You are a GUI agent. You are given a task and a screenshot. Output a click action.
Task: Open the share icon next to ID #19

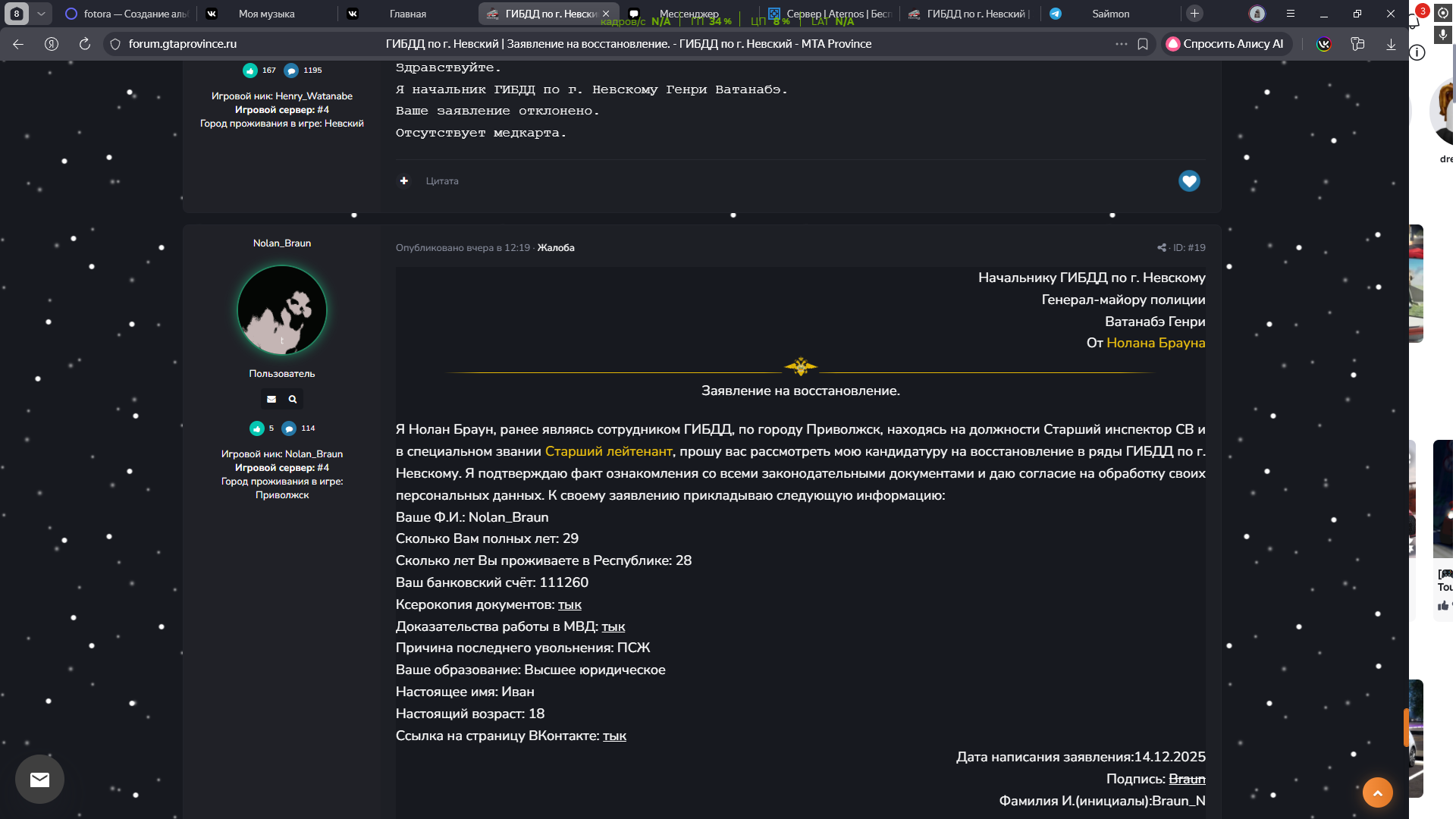pyautogui.click(x=1161, y=248)
